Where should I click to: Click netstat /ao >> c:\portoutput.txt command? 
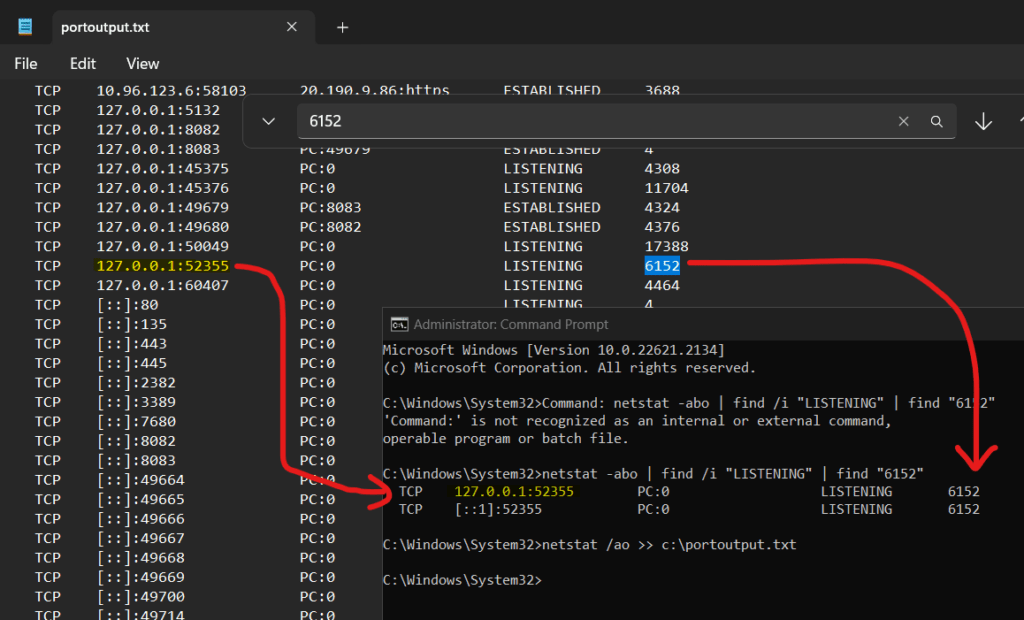click(x=669, y=544)
